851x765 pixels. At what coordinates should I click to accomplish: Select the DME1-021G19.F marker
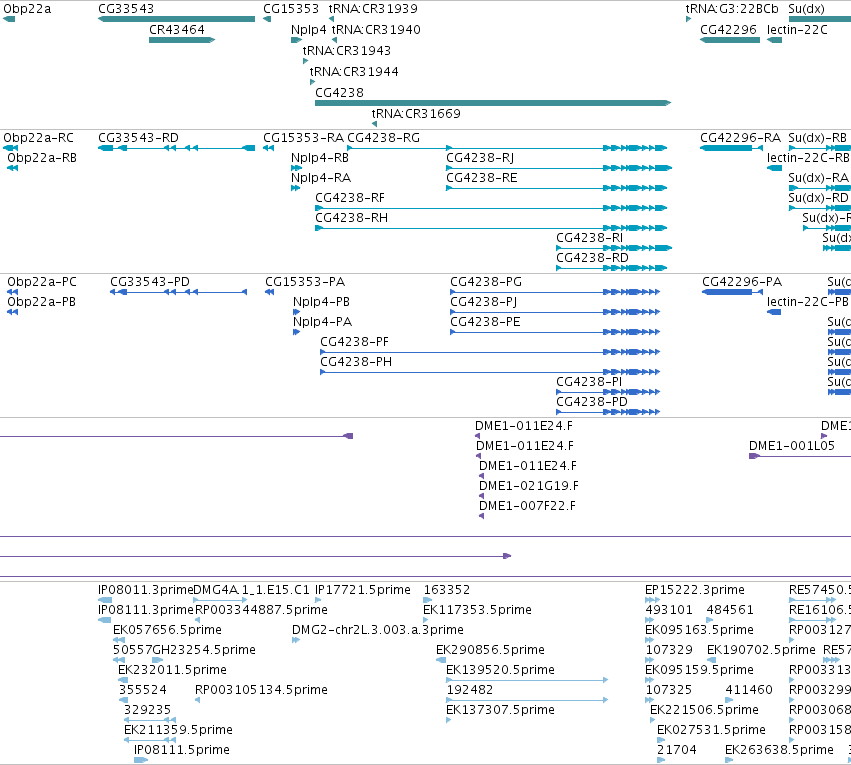tap(481, 496)
